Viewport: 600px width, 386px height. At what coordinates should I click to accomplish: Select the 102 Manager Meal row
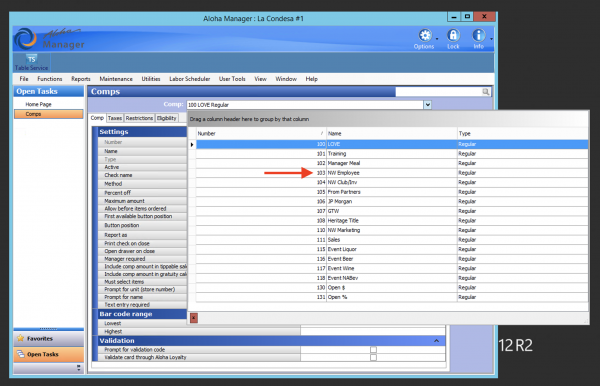pyautogui.click(x=392, y=163)
